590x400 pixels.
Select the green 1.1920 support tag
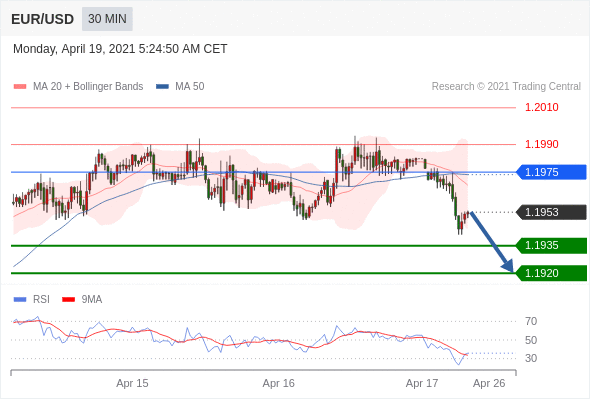click(x=551, y=273)
